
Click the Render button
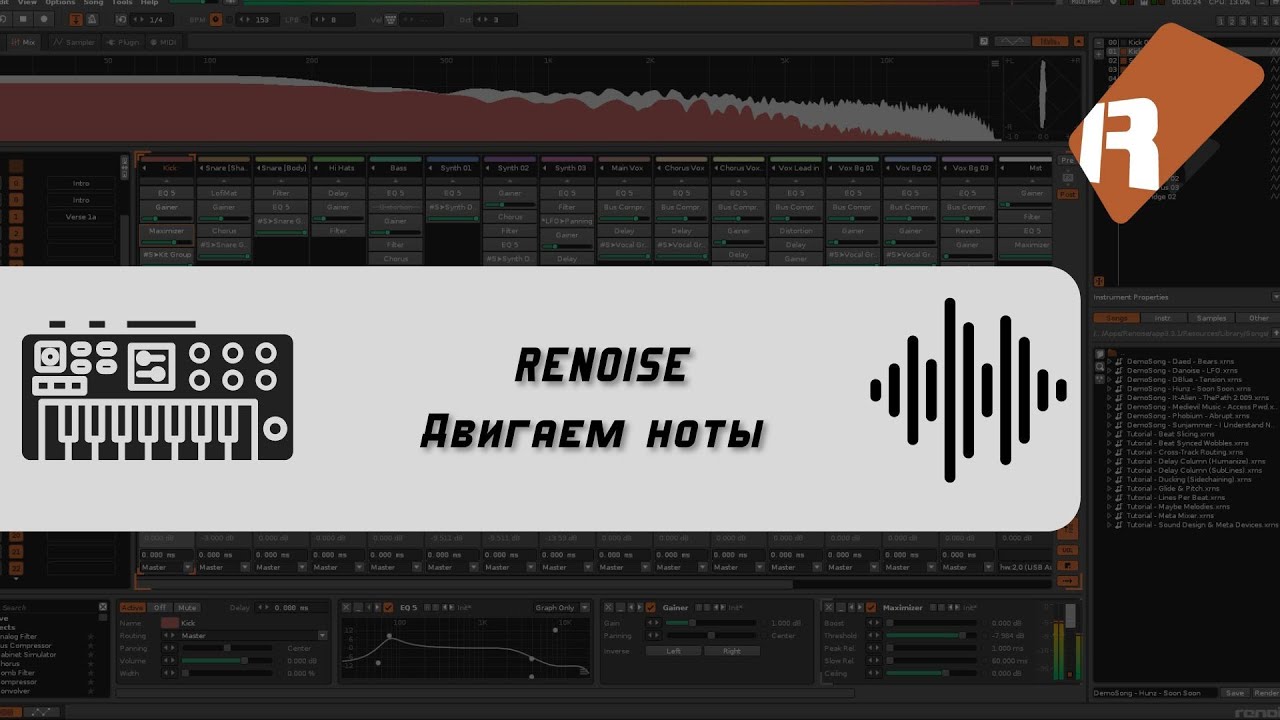pyautogui.click(x=1266, y=692)
